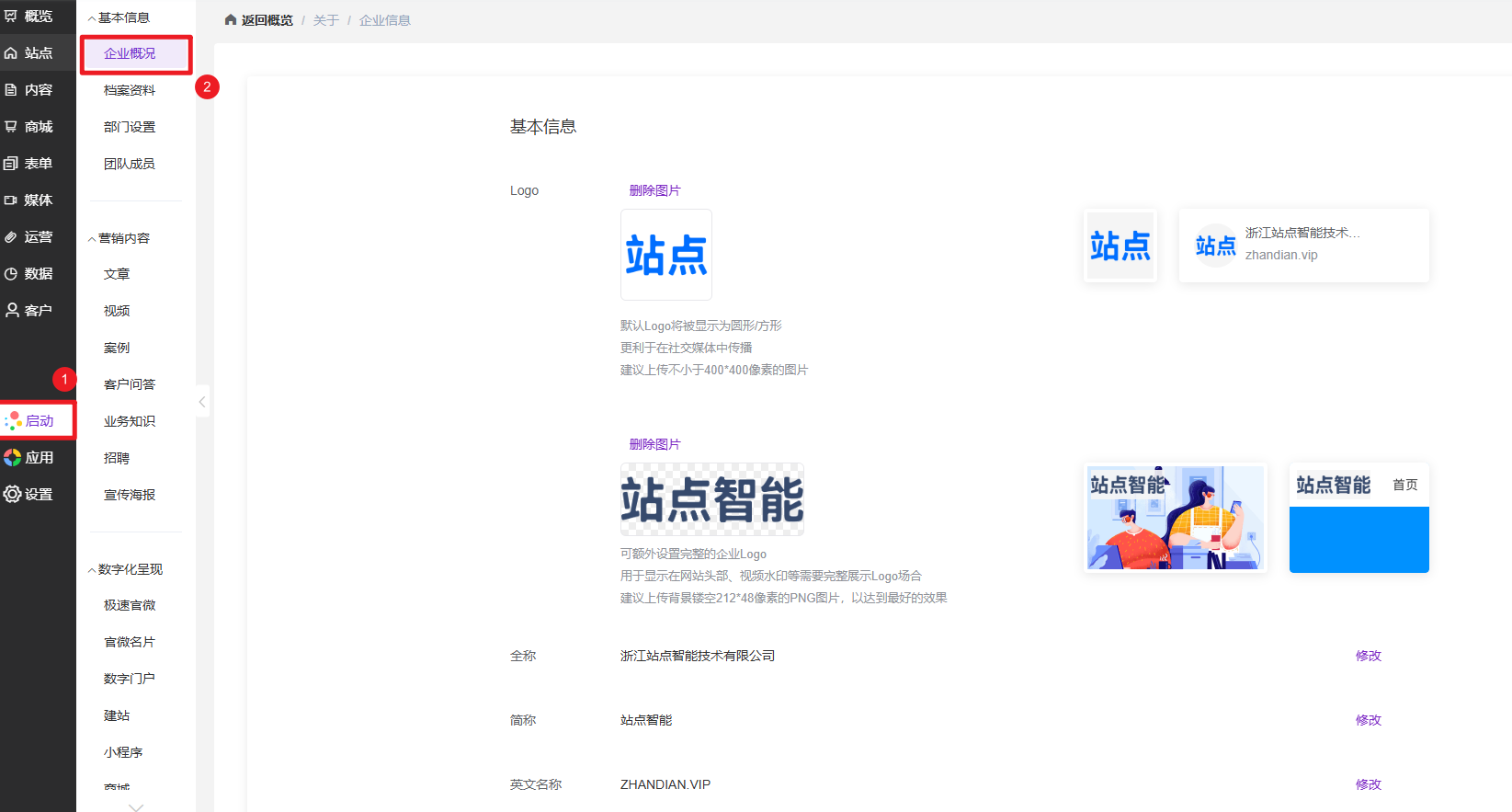The image size is (1512, 812).
Task: Click the blue 站点 square logo thumbnail
Action: coord(666,255)
